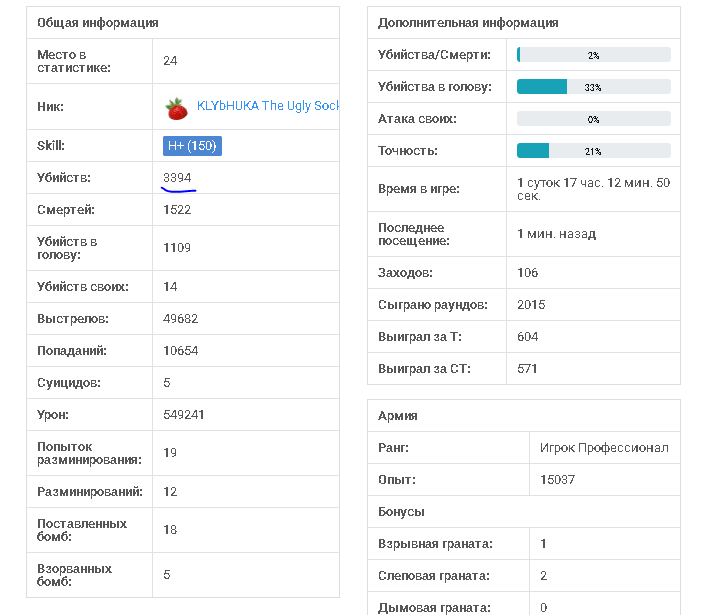
Task: Click the Общая информация panel header
Action: [98, 23]
